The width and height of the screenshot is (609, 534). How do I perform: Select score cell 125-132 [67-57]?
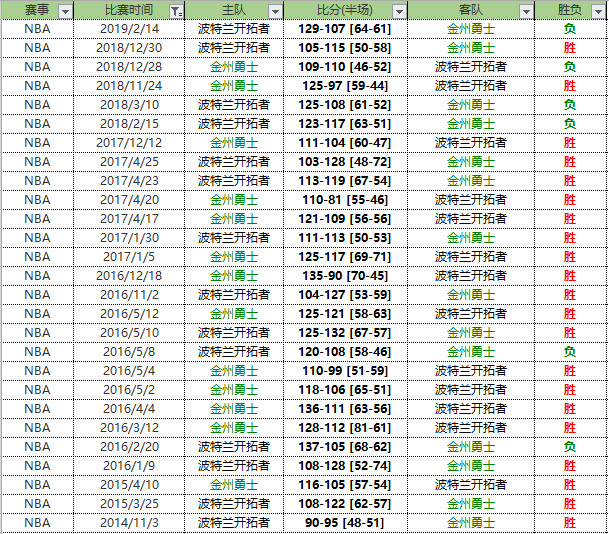(345, 333)
